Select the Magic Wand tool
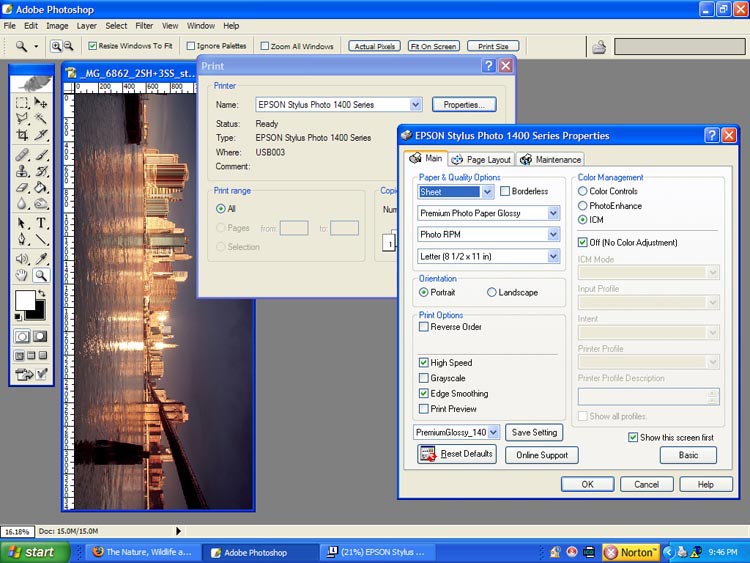 coord(41,118)
